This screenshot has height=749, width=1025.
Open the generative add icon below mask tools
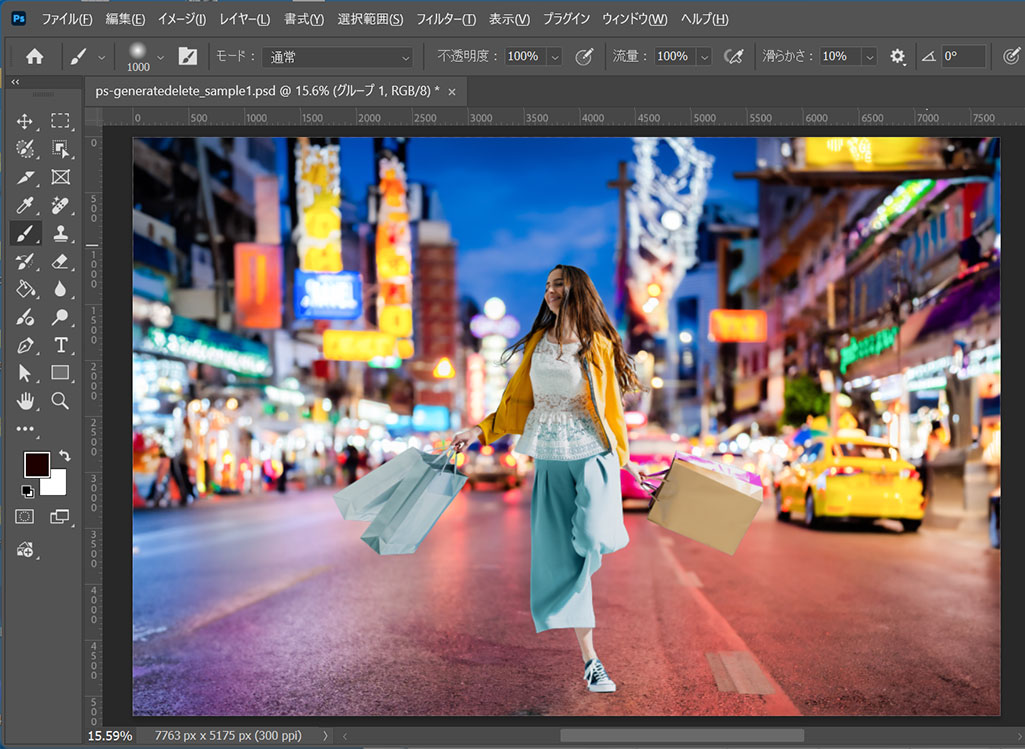click(x=25, y=550)
